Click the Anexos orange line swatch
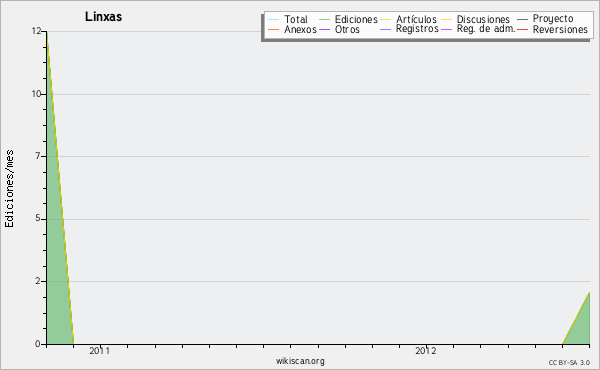 [x=274, y=29]
